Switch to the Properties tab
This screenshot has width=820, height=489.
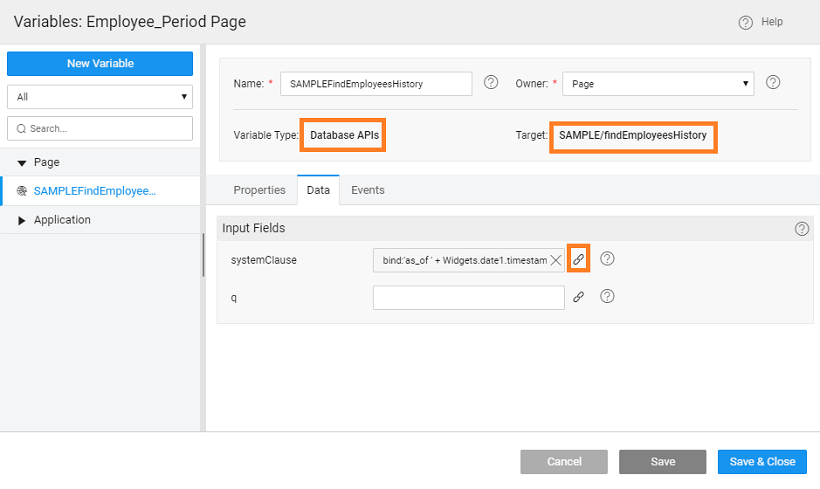pyautogui.click(x=259, y=190)
